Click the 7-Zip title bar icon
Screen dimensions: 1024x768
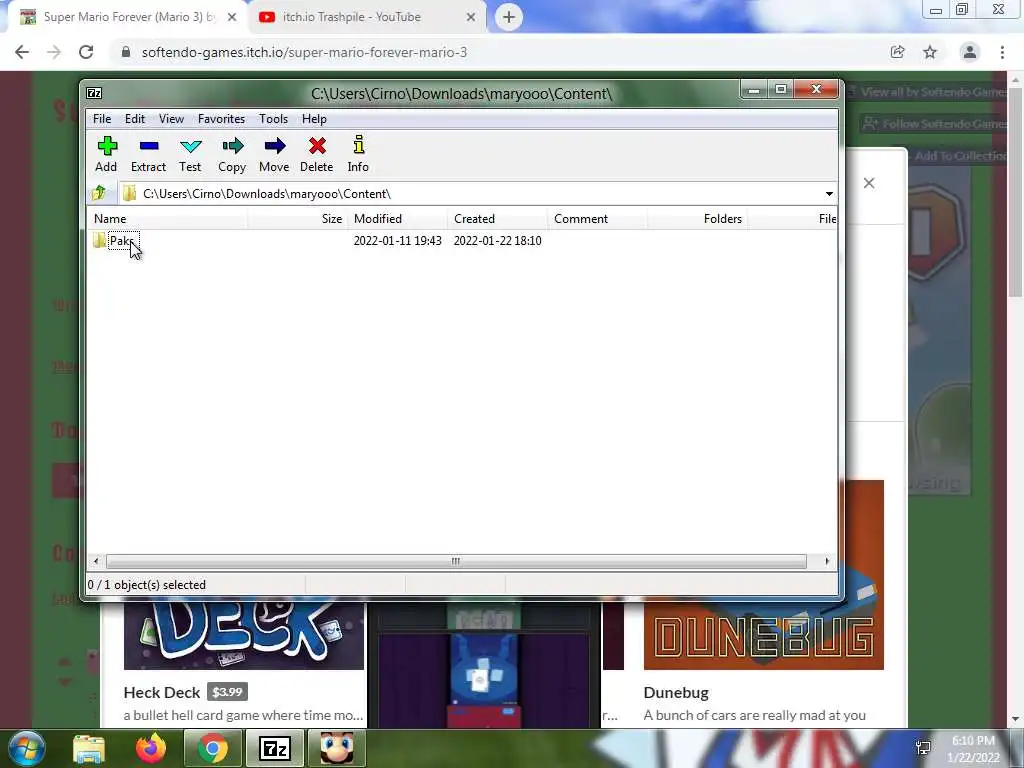[x=94, y=93]
